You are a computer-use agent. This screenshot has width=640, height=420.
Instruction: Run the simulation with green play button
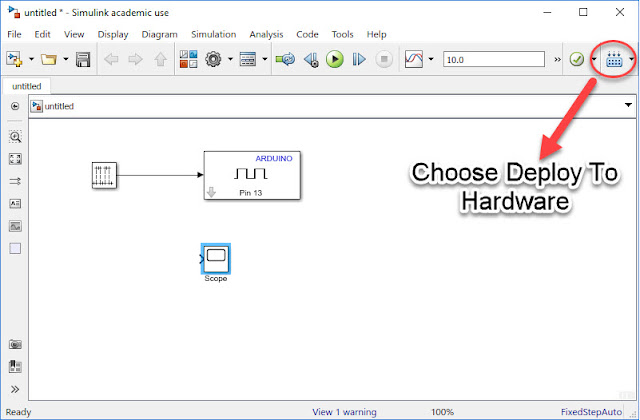tap(335, 60)
